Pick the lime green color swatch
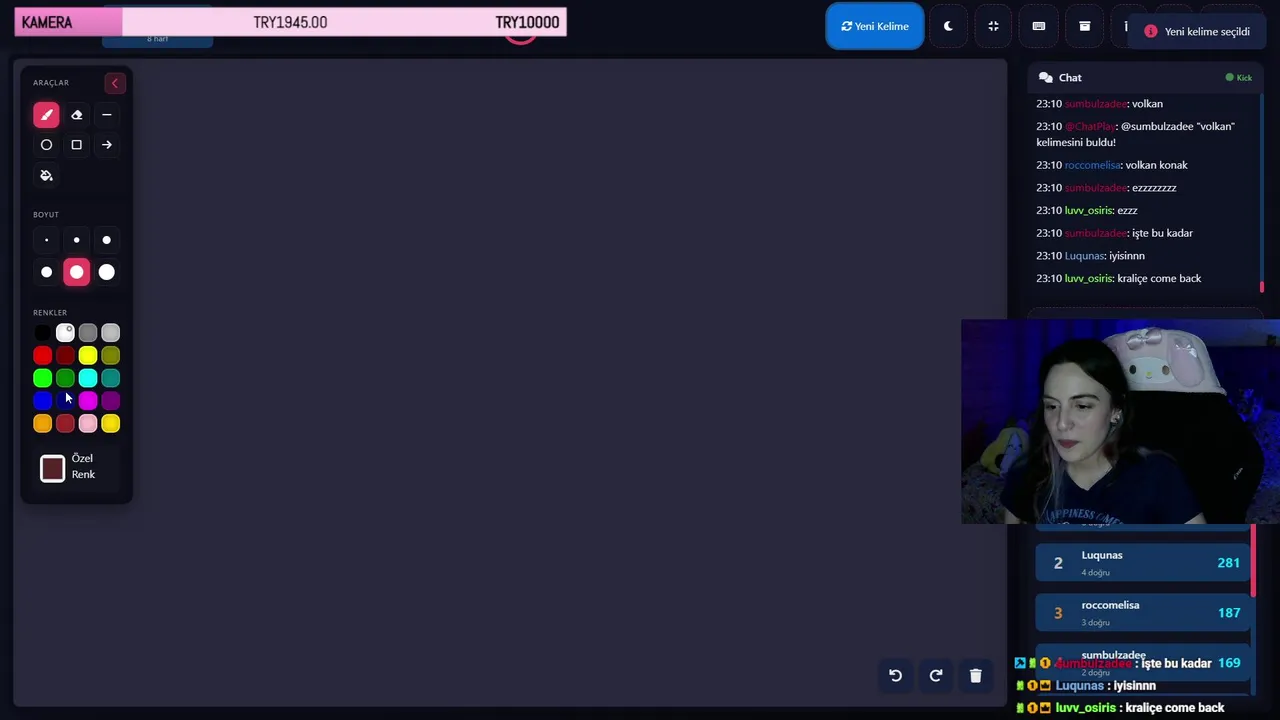 (42, 378)
